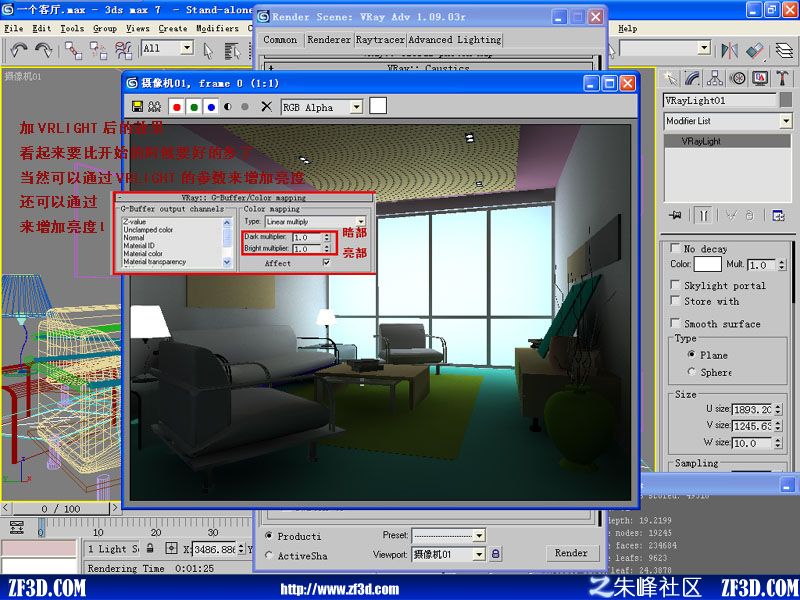800x600 pixels.
Task: Open the named selection sets dropdown
Action: [704, 48]
